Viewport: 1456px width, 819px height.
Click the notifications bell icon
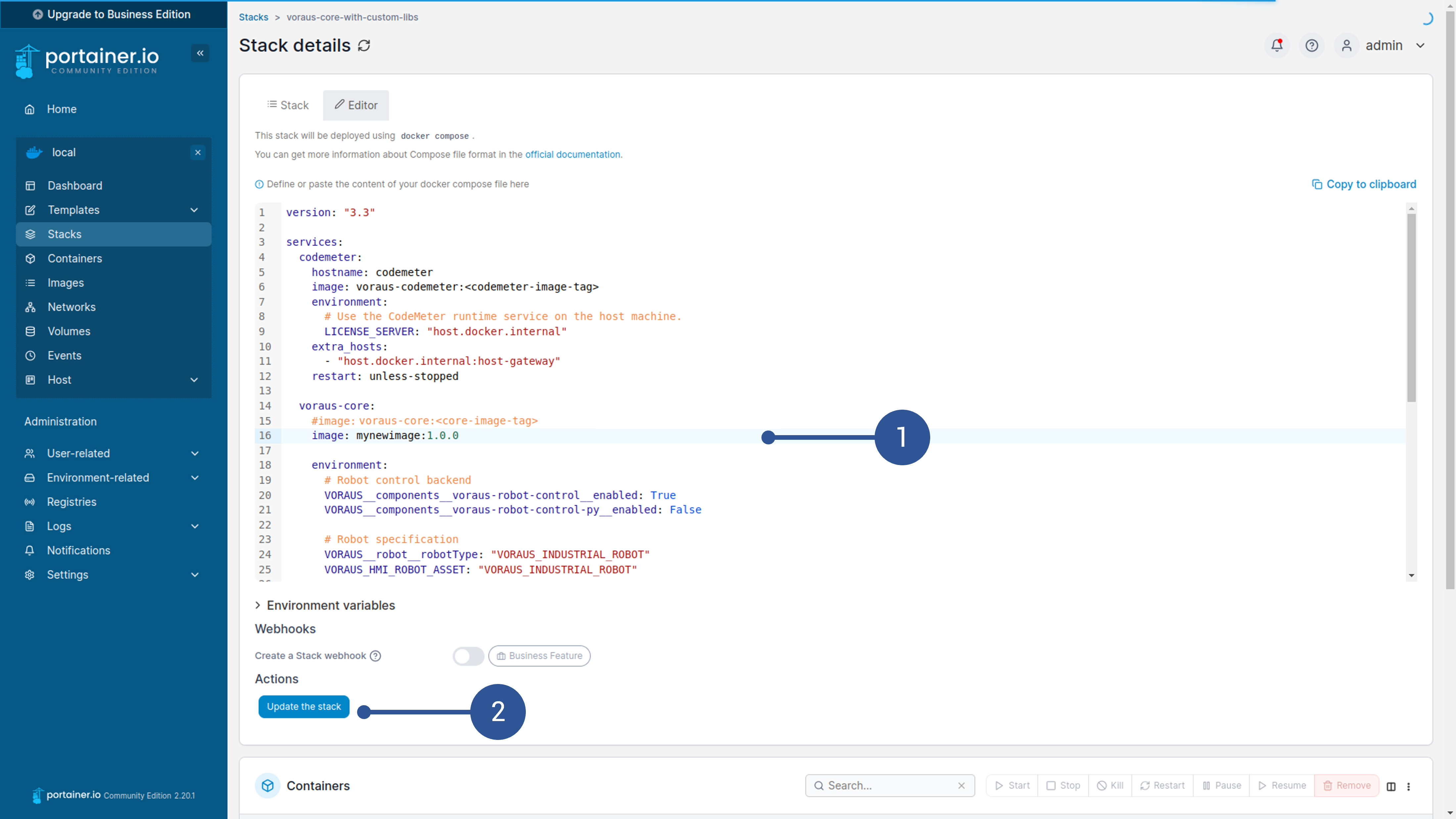(x=1277, y=45)
